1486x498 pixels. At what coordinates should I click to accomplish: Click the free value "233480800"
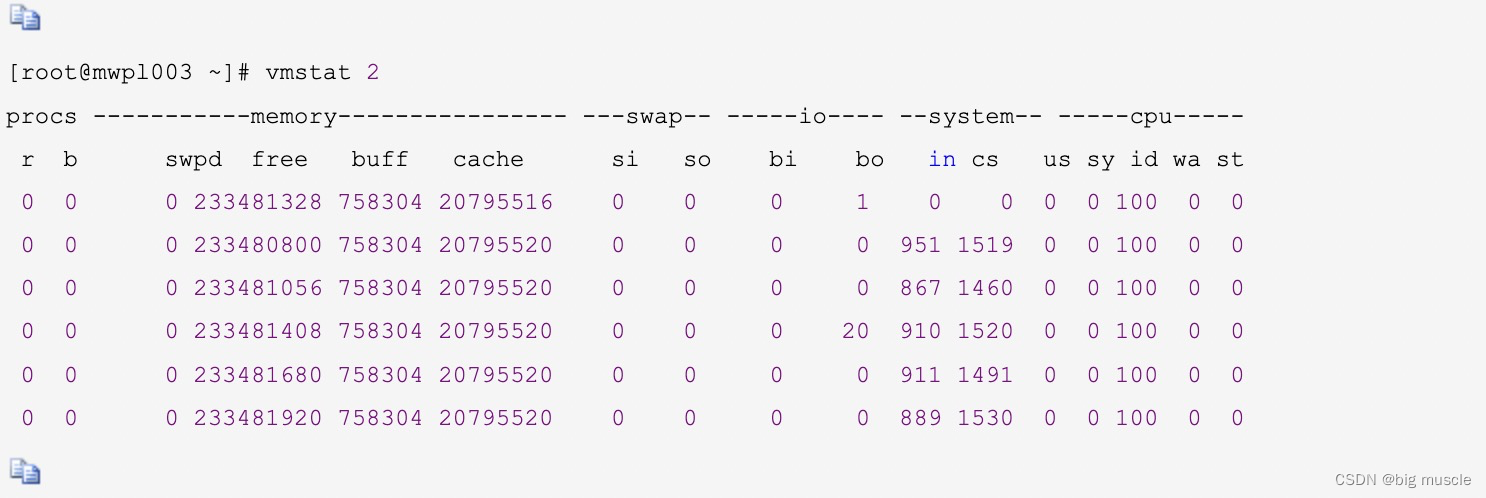(x=258, y=245)
